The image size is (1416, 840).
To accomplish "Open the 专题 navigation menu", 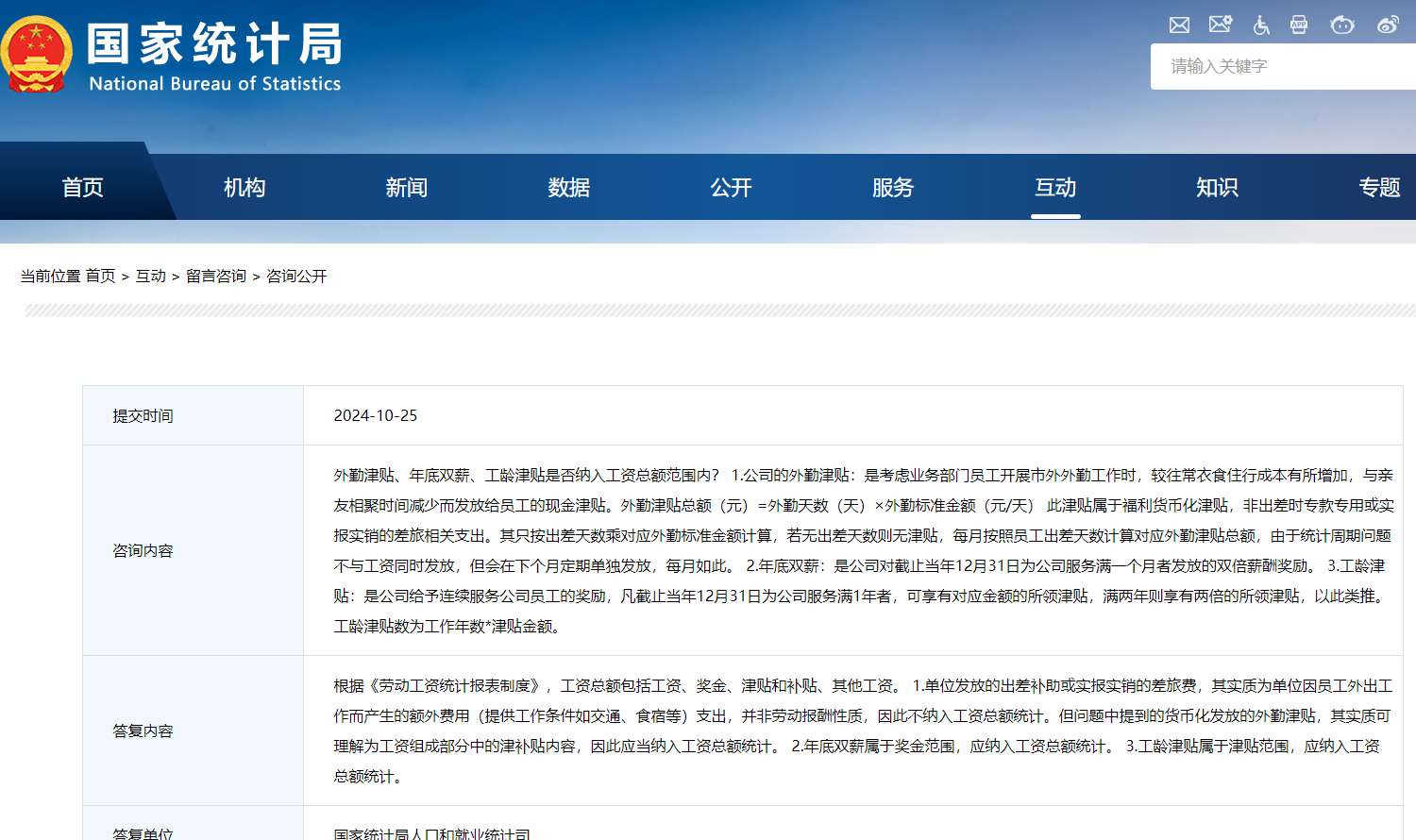I will (1379, 187).
